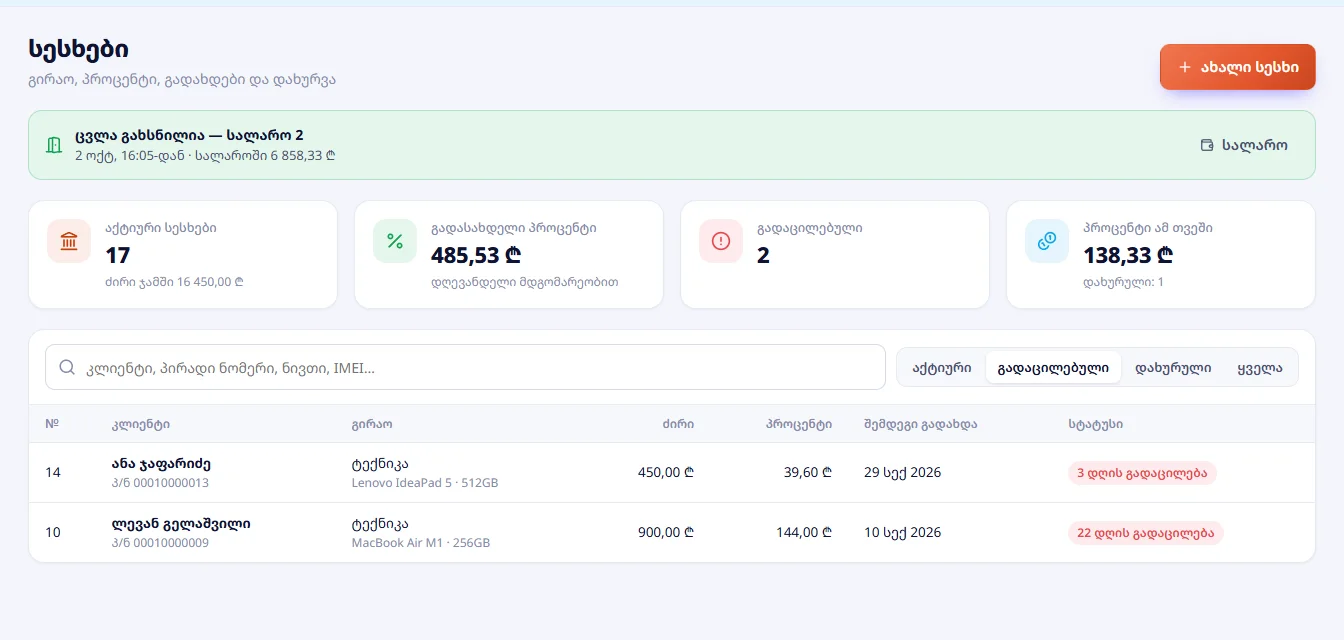
Task: Click the სესხები page heading
Action: click(x=78, y=48)
